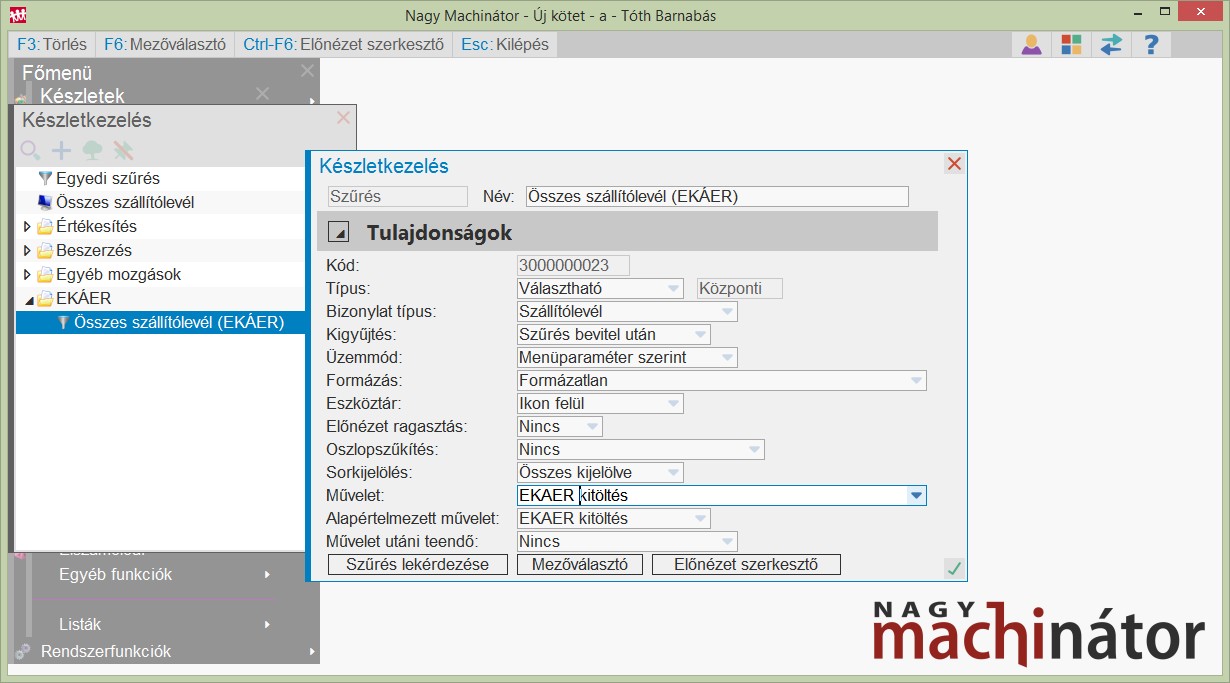The image size is (1230, 683).
Task: Open the Üzemmód dropdown
Action: tap(727, 358)
